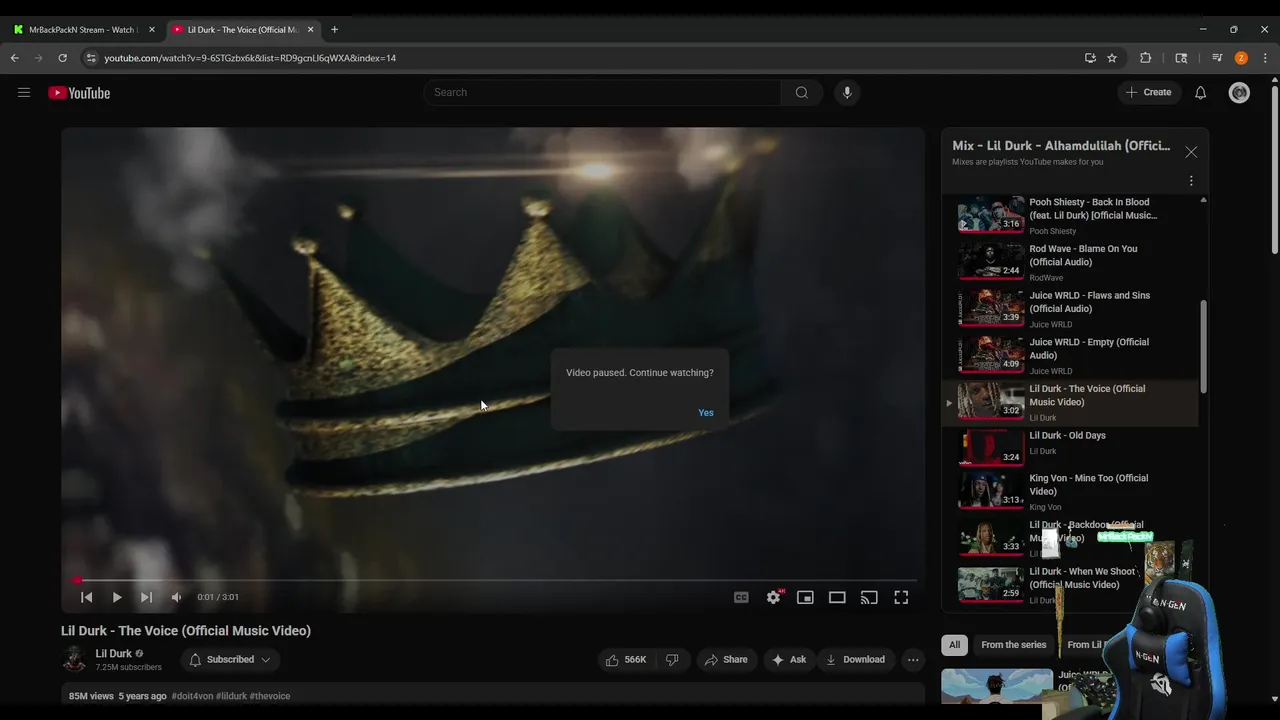Like the video with 566K likes
Screen dimensions: 1280x720
(626, 660)
